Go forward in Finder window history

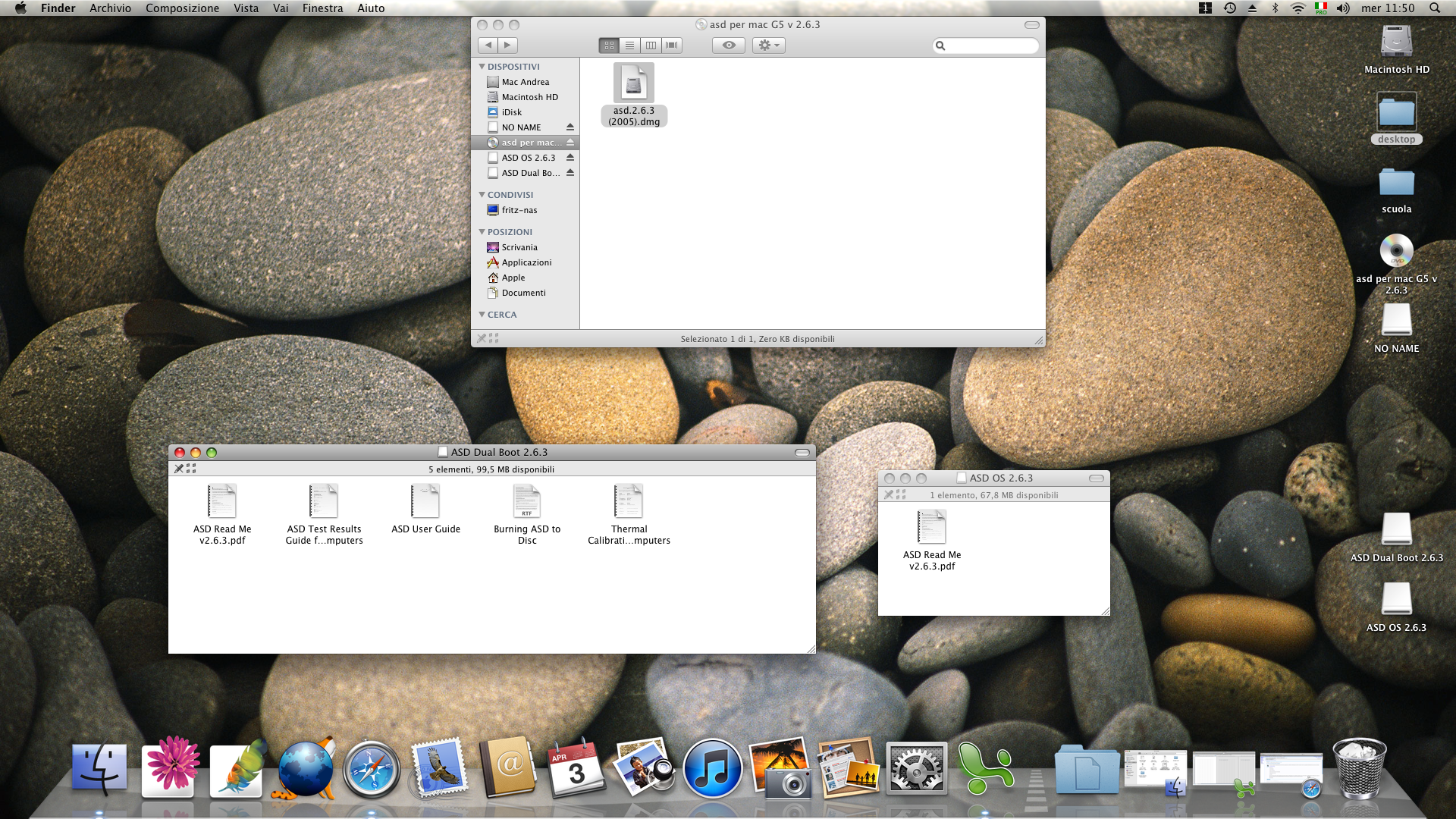(x=508, y=45)
